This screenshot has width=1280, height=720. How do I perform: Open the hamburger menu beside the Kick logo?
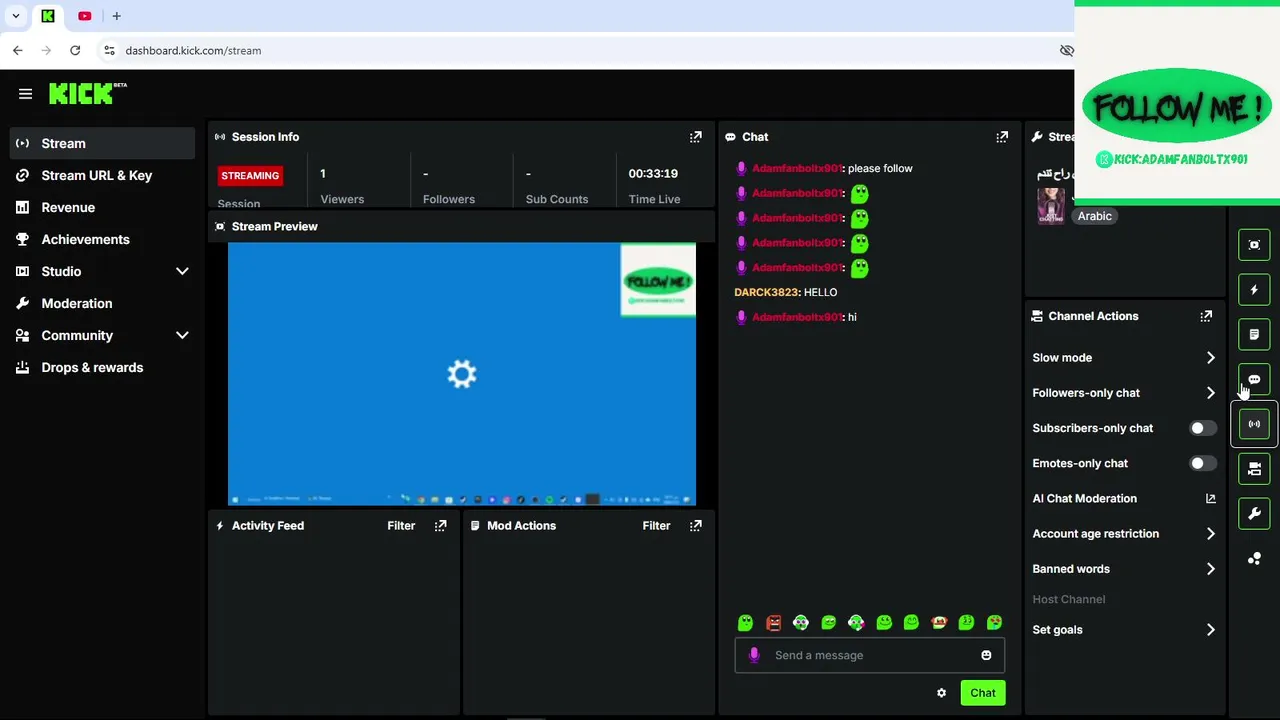(25, 94)
